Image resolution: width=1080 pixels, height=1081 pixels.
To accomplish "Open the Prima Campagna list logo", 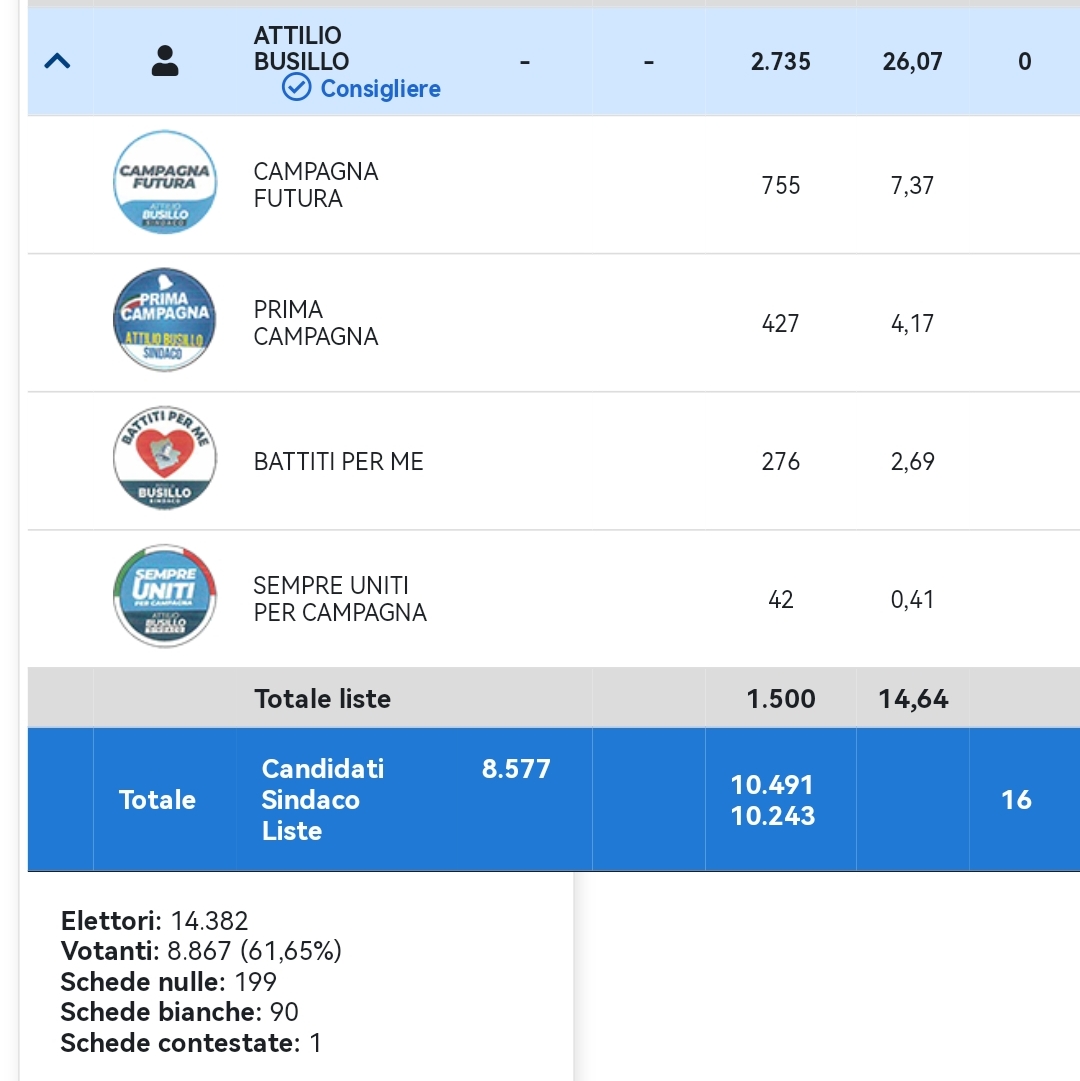I will (x=165, y=320).
